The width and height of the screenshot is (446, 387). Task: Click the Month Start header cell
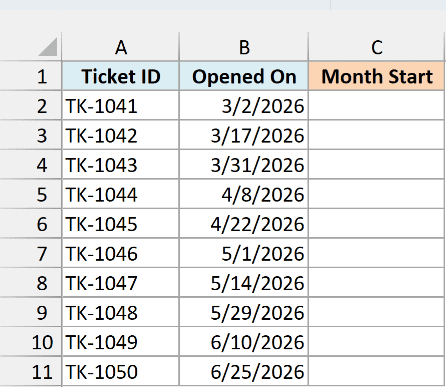[x=377, y=76]
